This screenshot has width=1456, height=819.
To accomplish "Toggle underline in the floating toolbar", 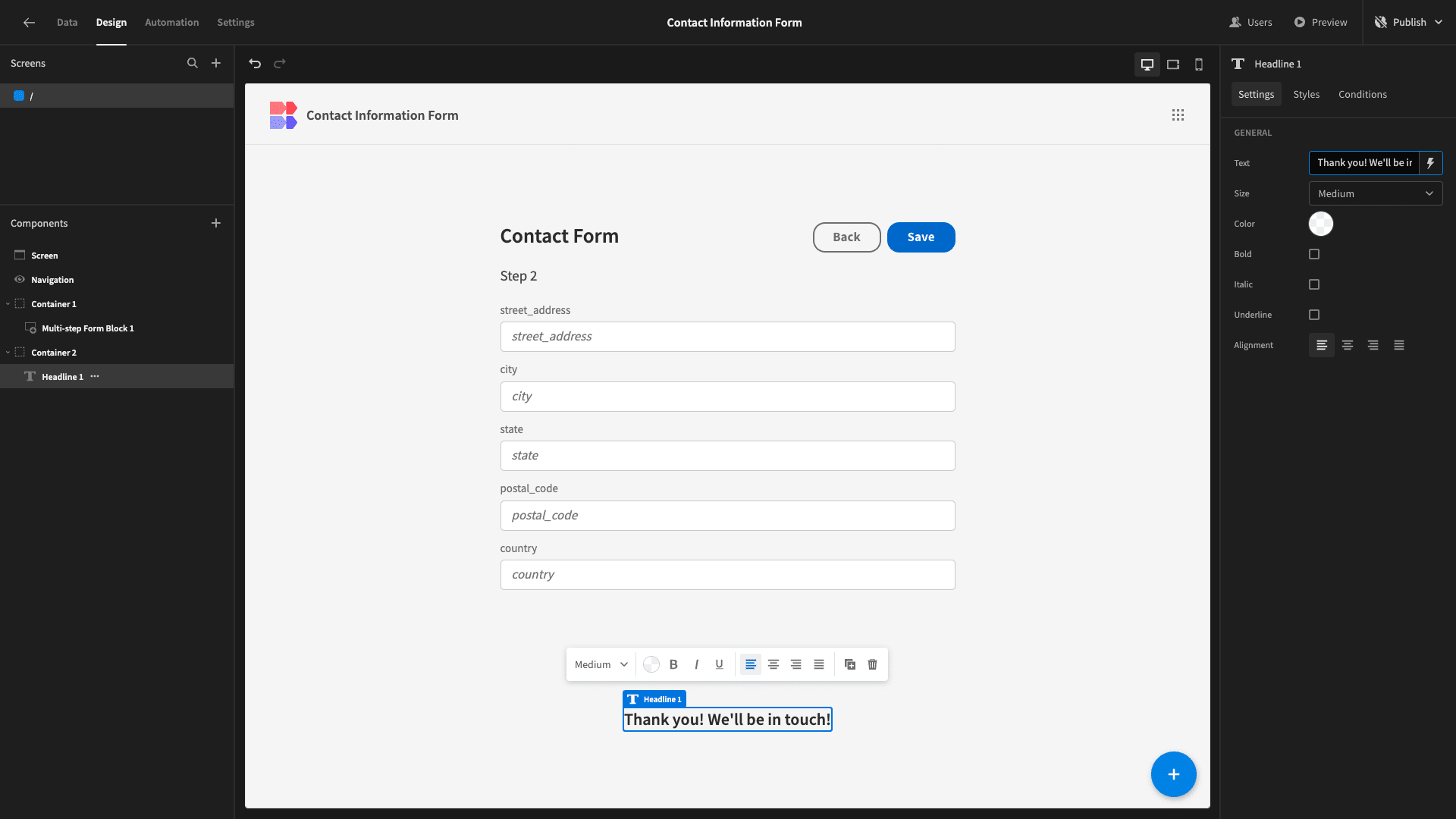I will [x=719, y=664].
